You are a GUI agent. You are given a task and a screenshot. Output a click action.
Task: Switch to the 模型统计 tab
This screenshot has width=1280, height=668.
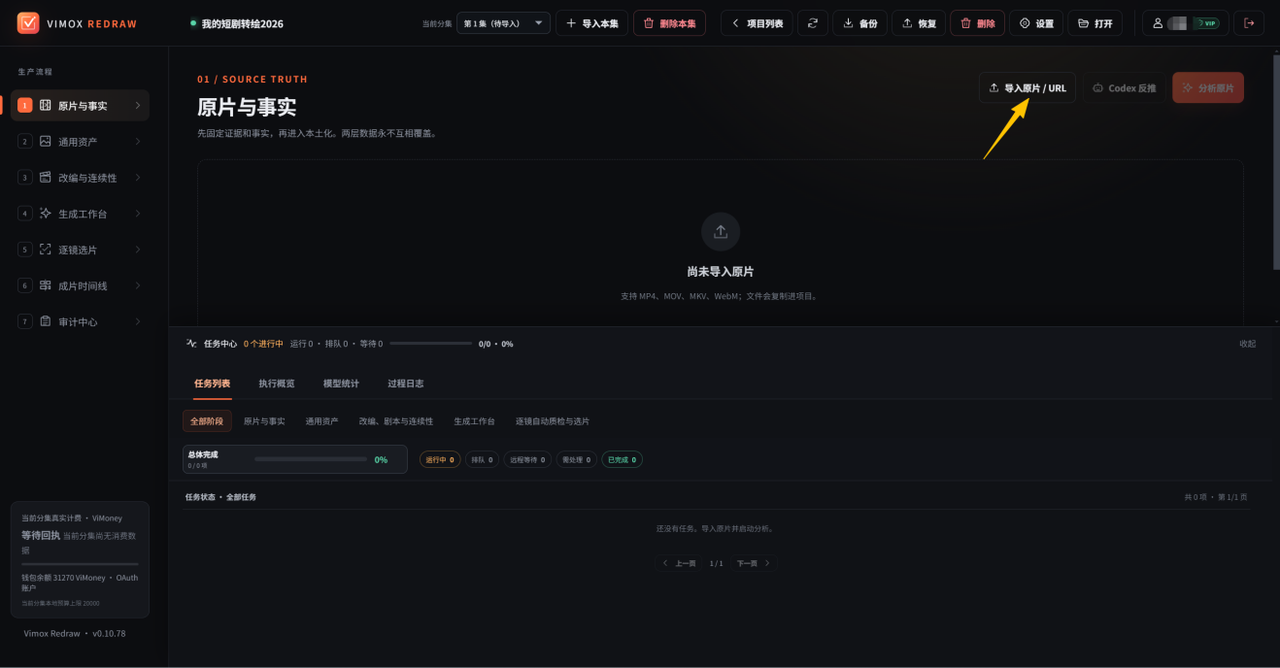pyautogui.click(x=341, y=383)
